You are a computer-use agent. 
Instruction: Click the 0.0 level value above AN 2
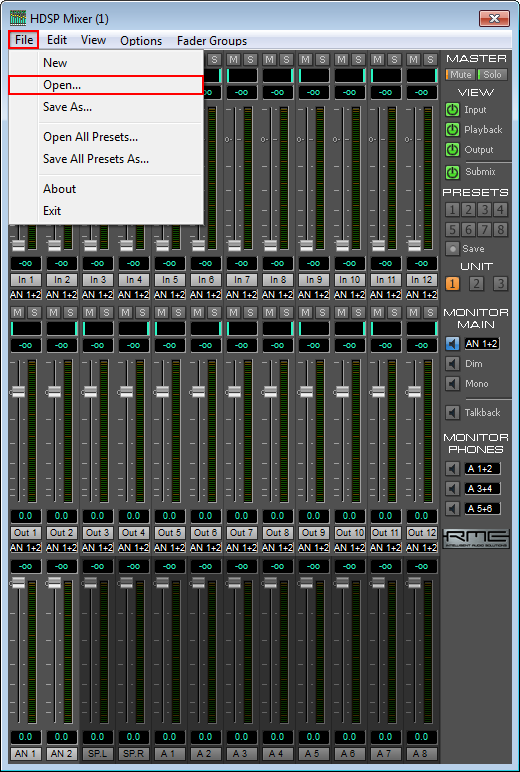[62, 737]
